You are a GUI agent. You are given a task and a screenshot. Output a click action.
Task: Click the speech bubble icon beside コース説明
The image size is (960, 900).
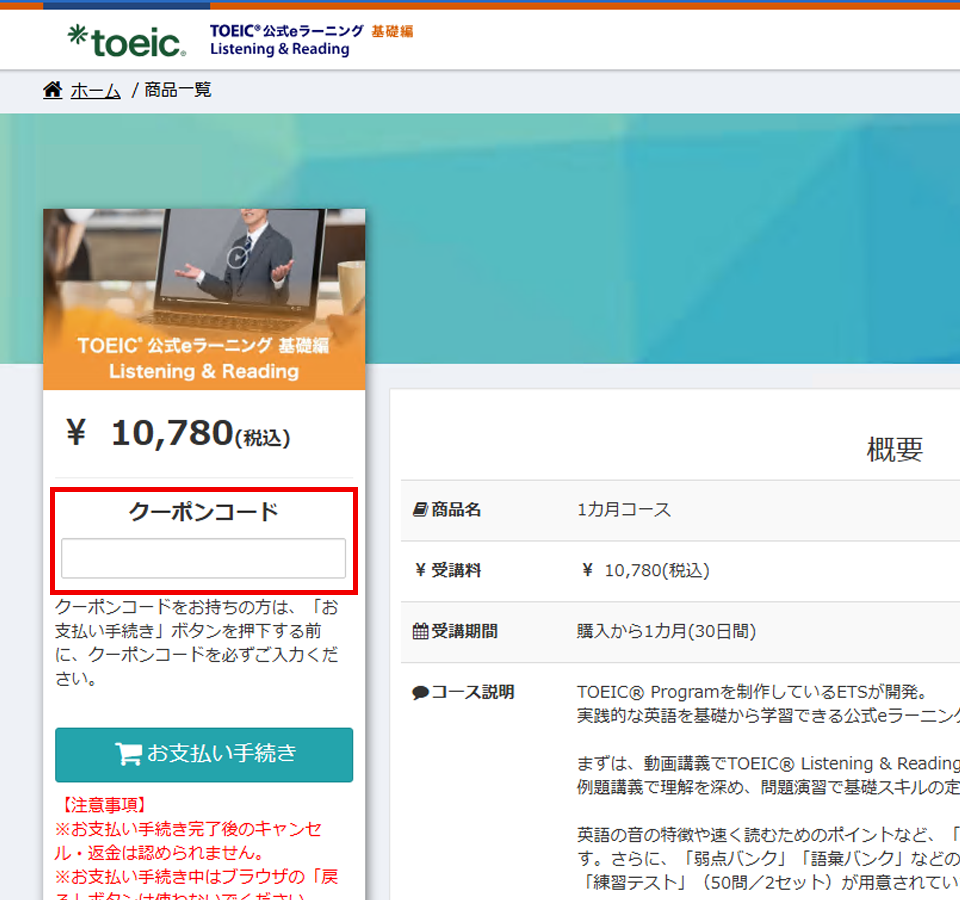tap(420, 693)
